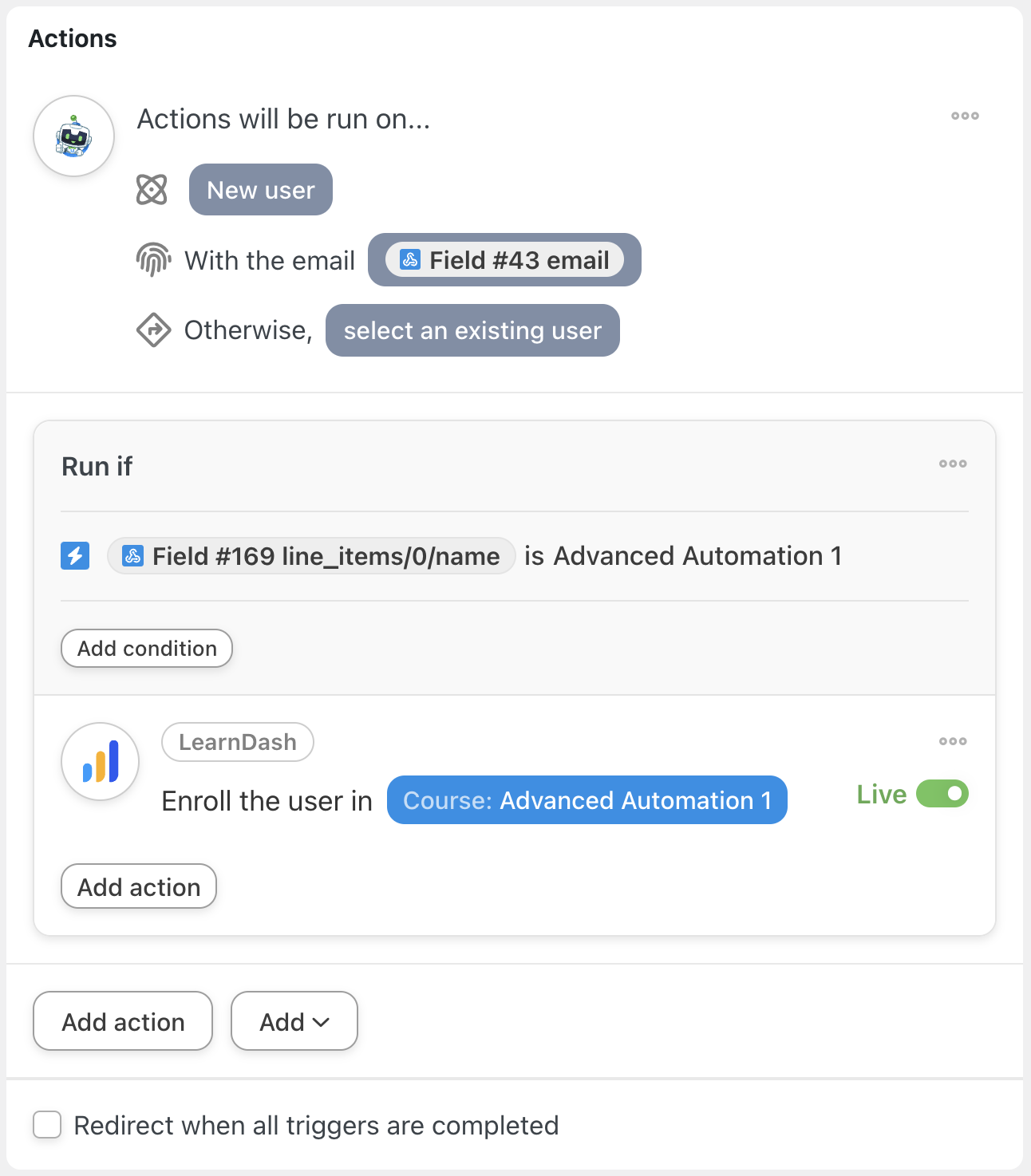Click the Field #169 line_items/0/name token
The height and width of the screenshot is (1176, 1031).
(x=311, y=556)
